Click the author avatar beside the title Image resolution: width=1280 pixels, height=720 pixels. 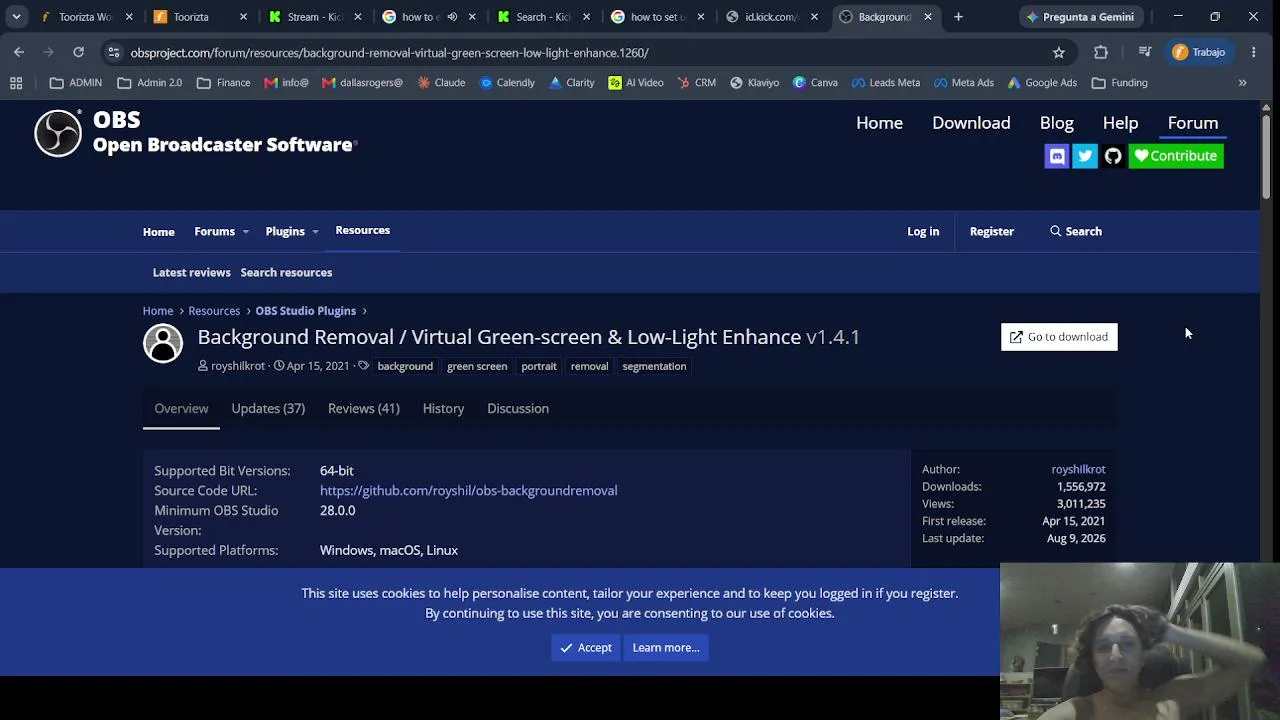163,343
